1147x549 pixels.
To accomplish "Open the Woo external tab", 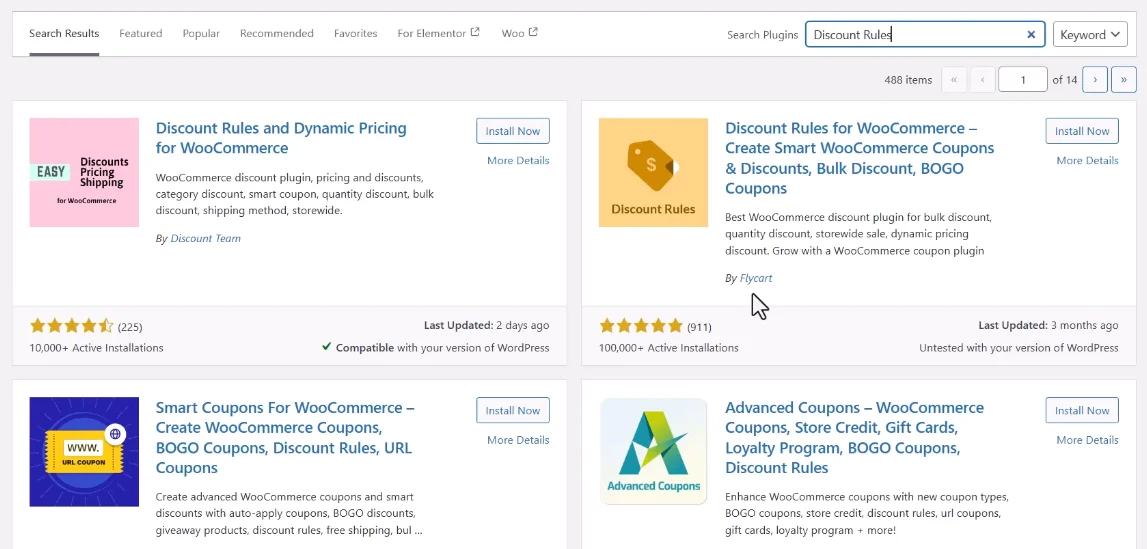I will pos(519,34).
